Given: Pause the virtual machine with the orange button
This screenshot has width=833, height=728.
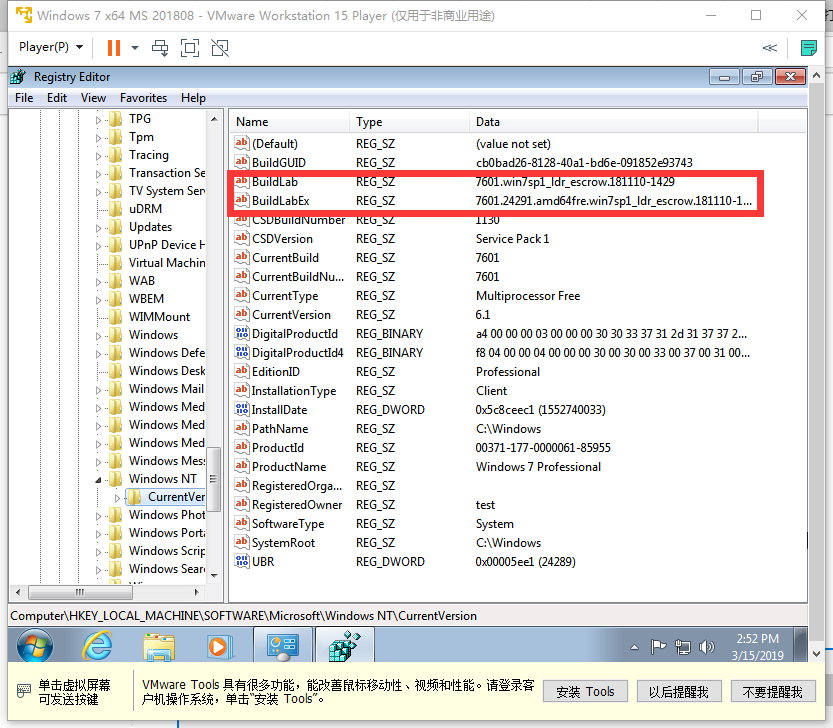Looking at the screenshot, I should tap(114, 48).
